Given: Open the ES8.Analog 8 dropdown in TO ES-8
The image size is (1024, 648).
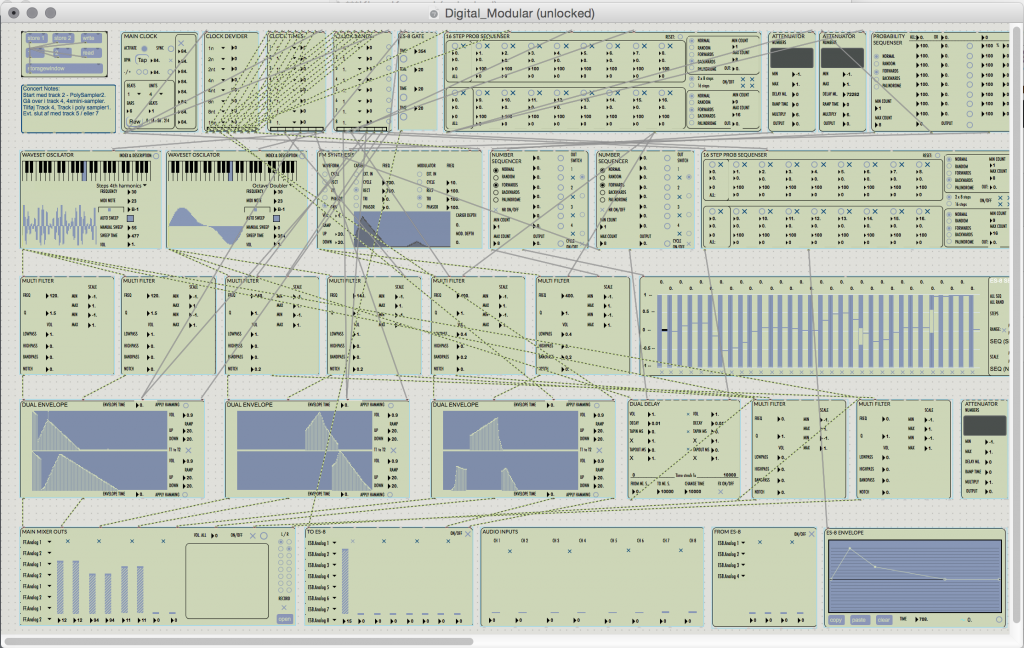Looking at the screenshot, I should (x=322, y=620).
